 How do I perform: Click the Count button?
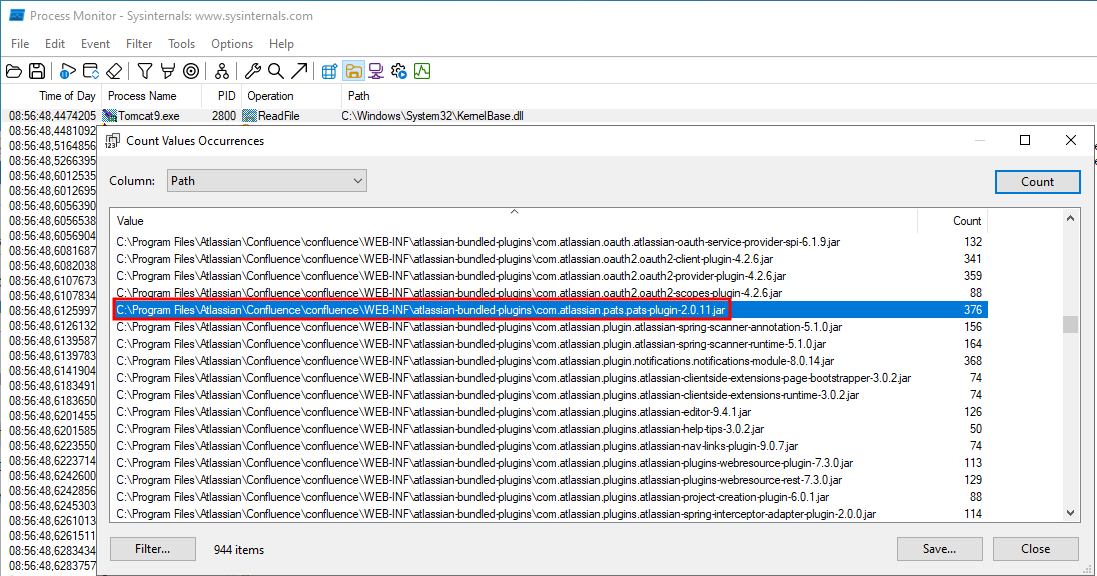click(1037, 181)
